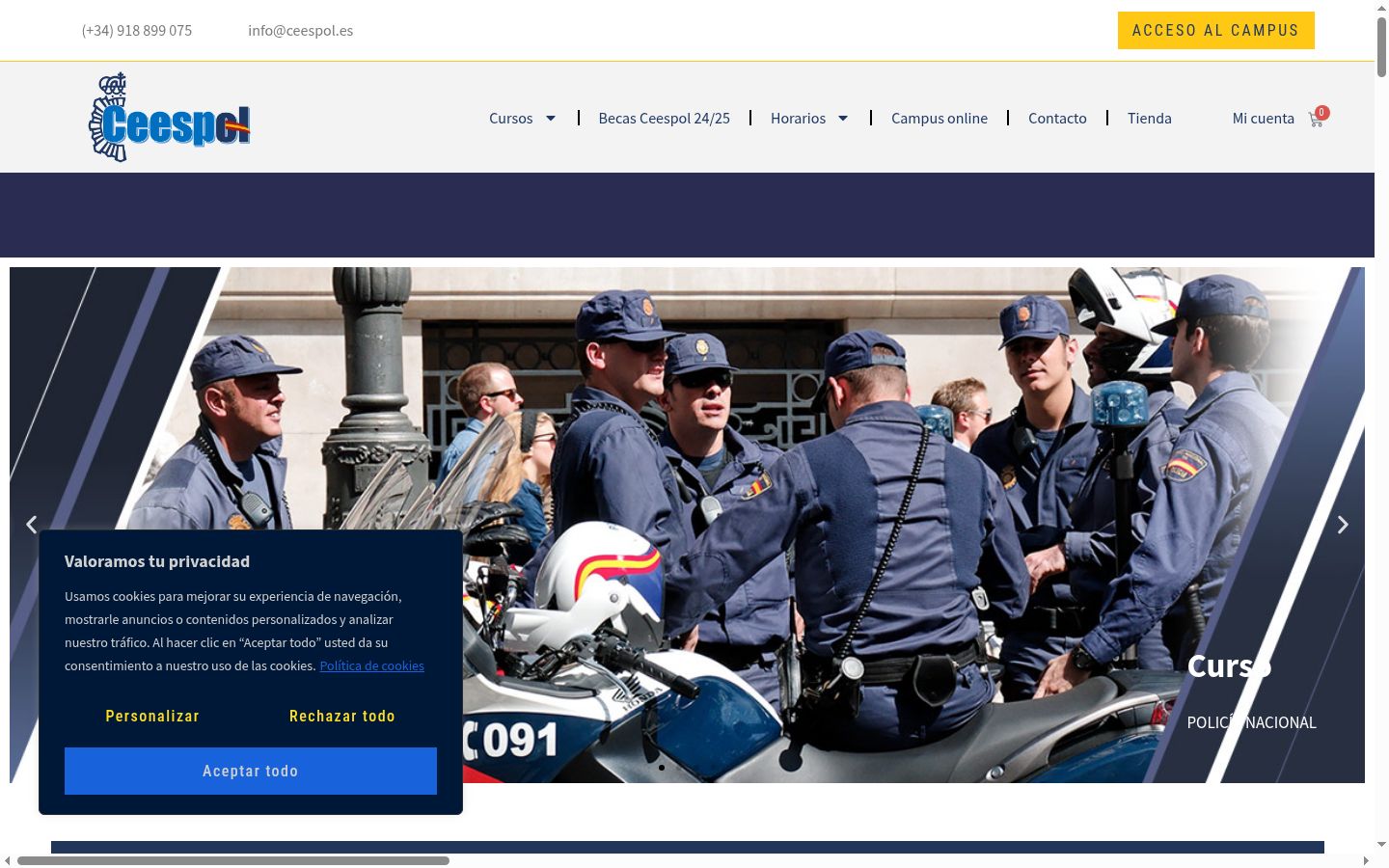
Task: Open the shopping cart icon
Action: pyautogui.click(x=1318, y=118)
